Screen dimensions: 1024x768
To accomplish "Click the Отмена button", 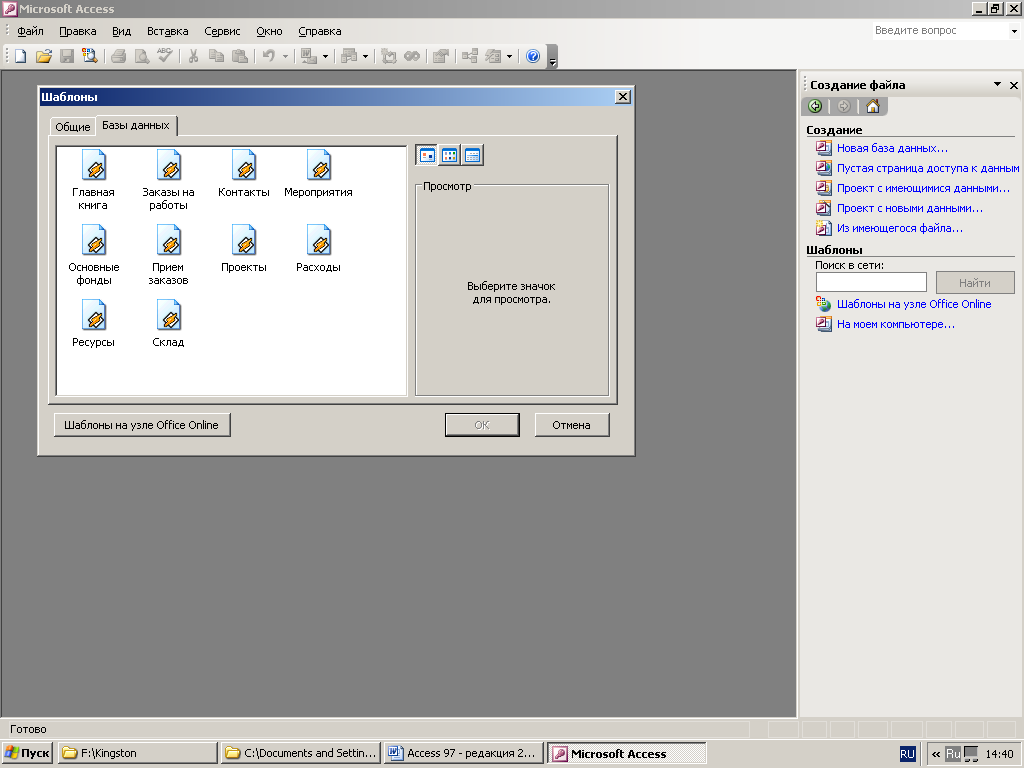I will (571, 425).
